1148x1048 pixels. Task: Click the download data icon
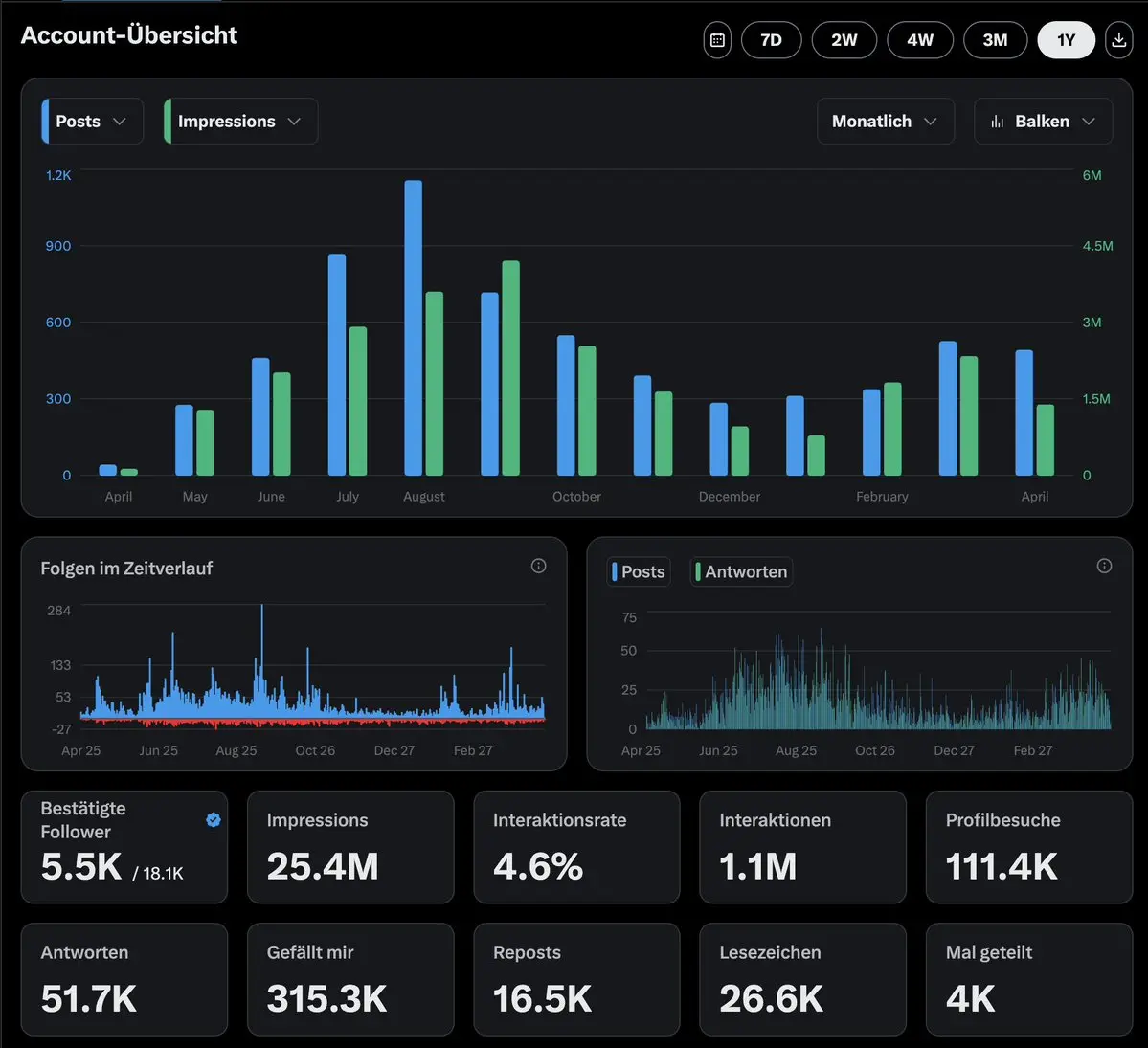tap(1118, 40)
